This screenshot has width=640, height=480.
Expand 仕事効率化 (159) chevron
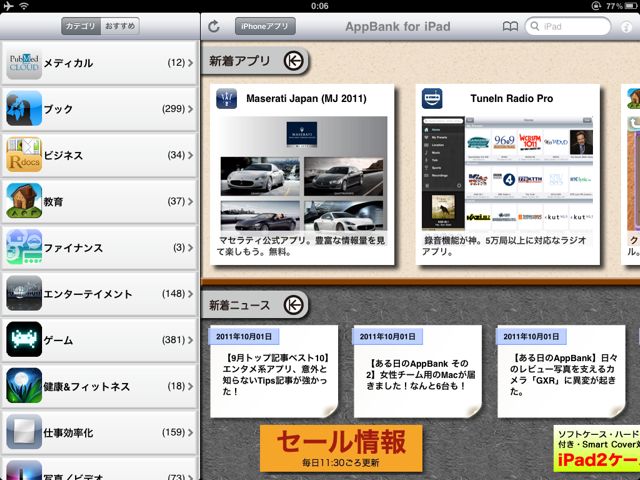pos(191,432)
